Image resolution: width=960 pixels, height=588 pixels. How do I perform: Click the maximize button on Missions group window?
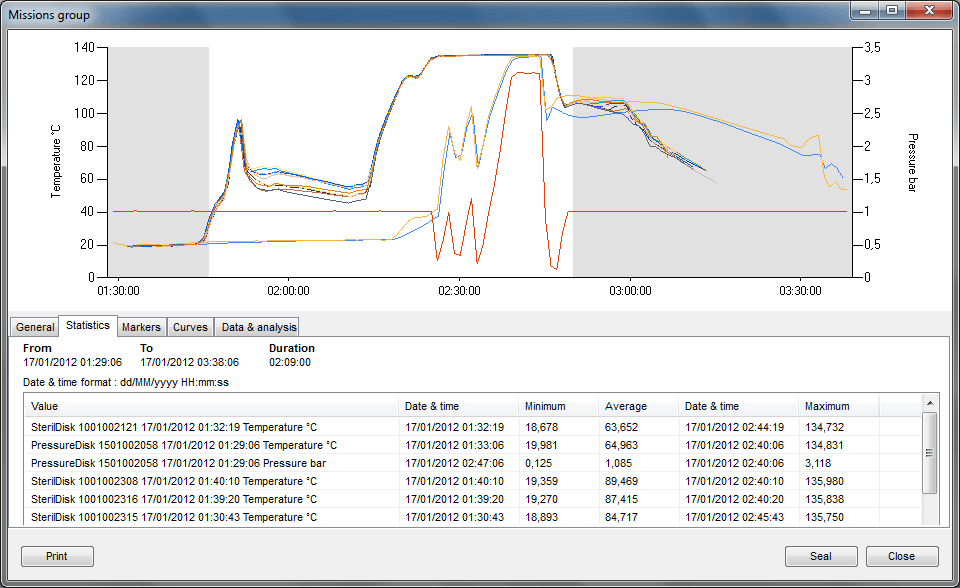click(892, 11)
